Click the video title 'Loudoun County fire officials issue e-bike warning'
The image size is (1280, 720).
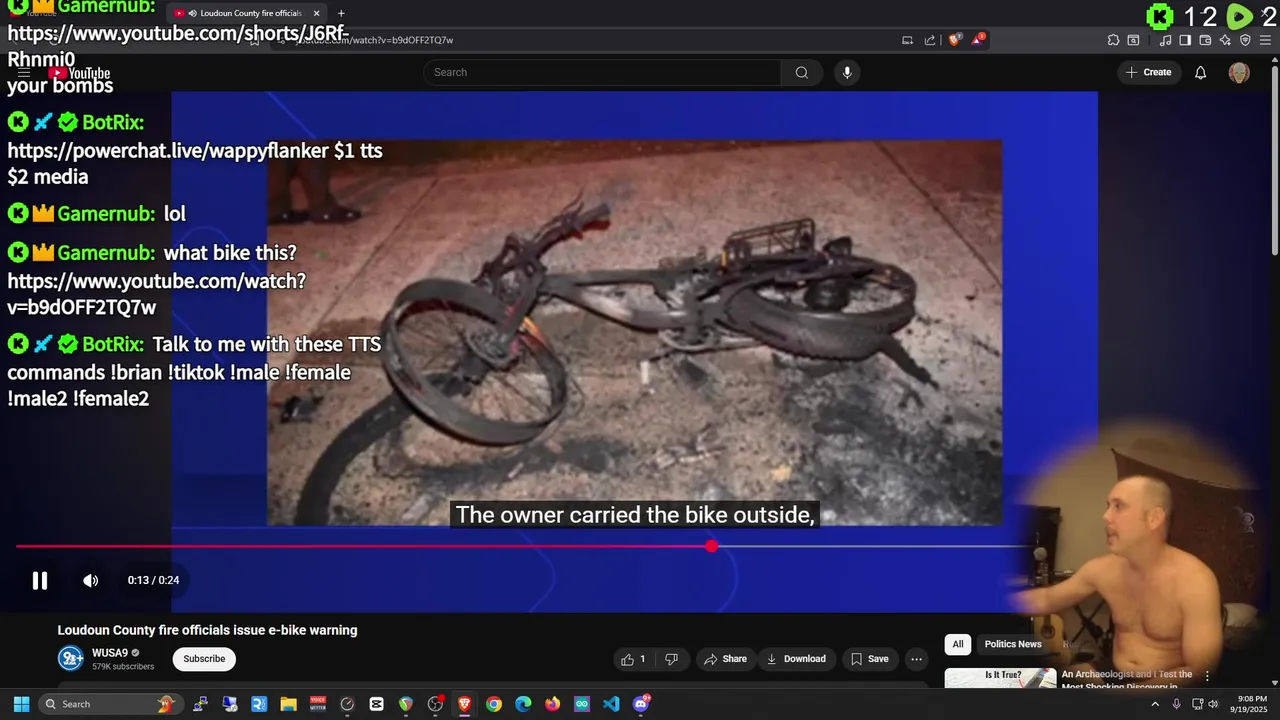(x=207, y=630)
